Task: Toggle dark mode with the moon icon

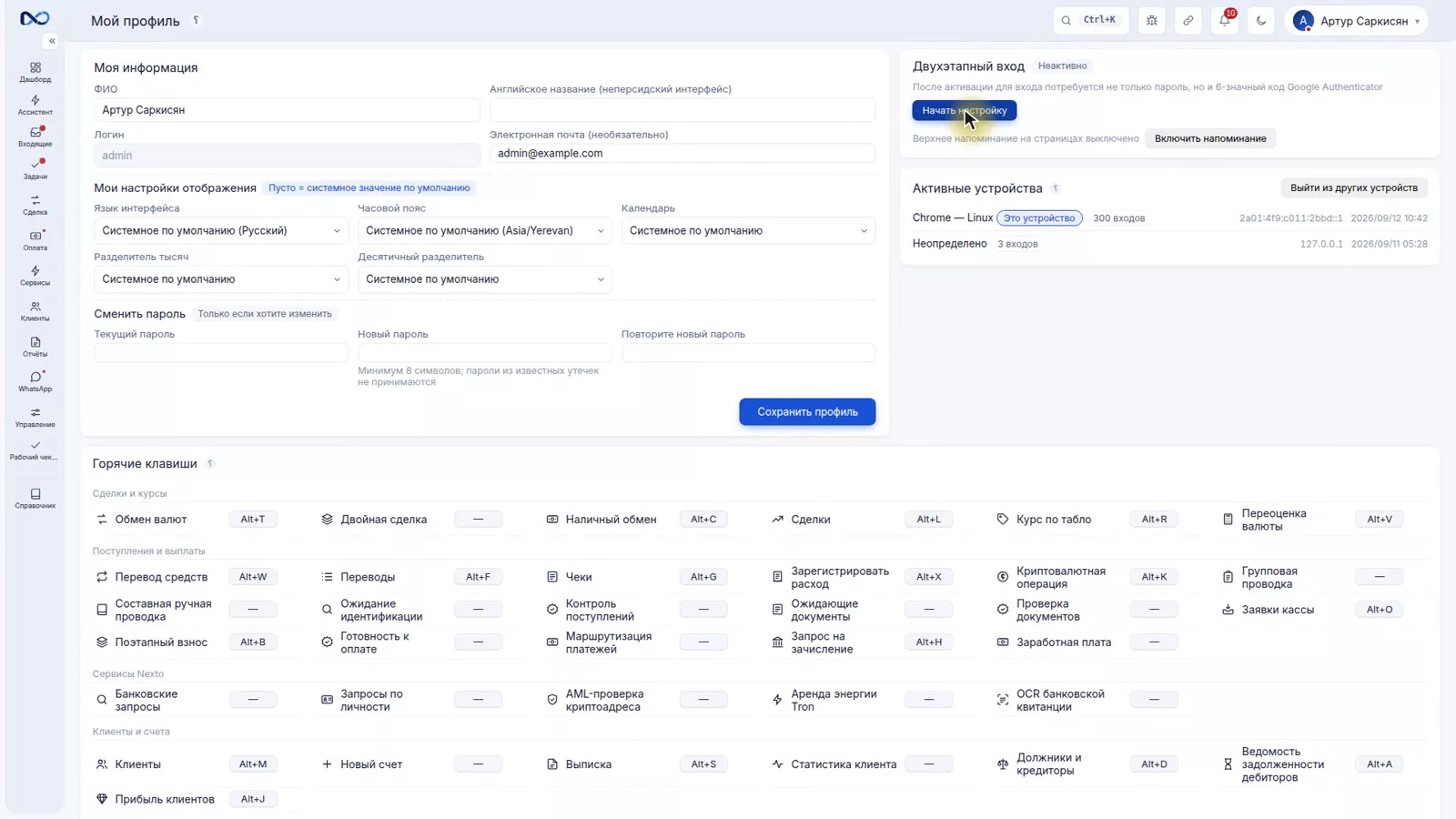Action: pos(1261,20)
